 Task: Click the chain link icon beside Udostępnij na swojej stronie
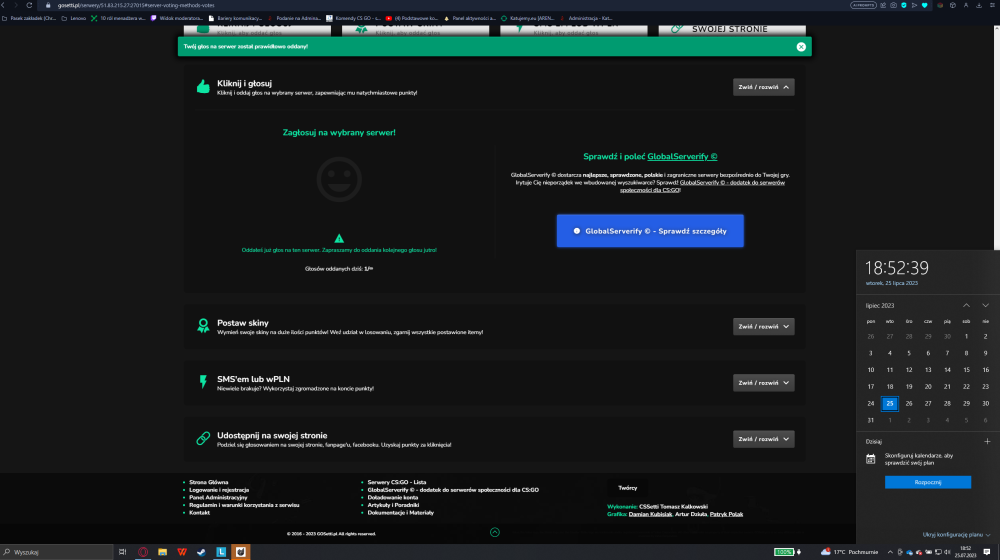pyautogui.click(x=203, y=438)
